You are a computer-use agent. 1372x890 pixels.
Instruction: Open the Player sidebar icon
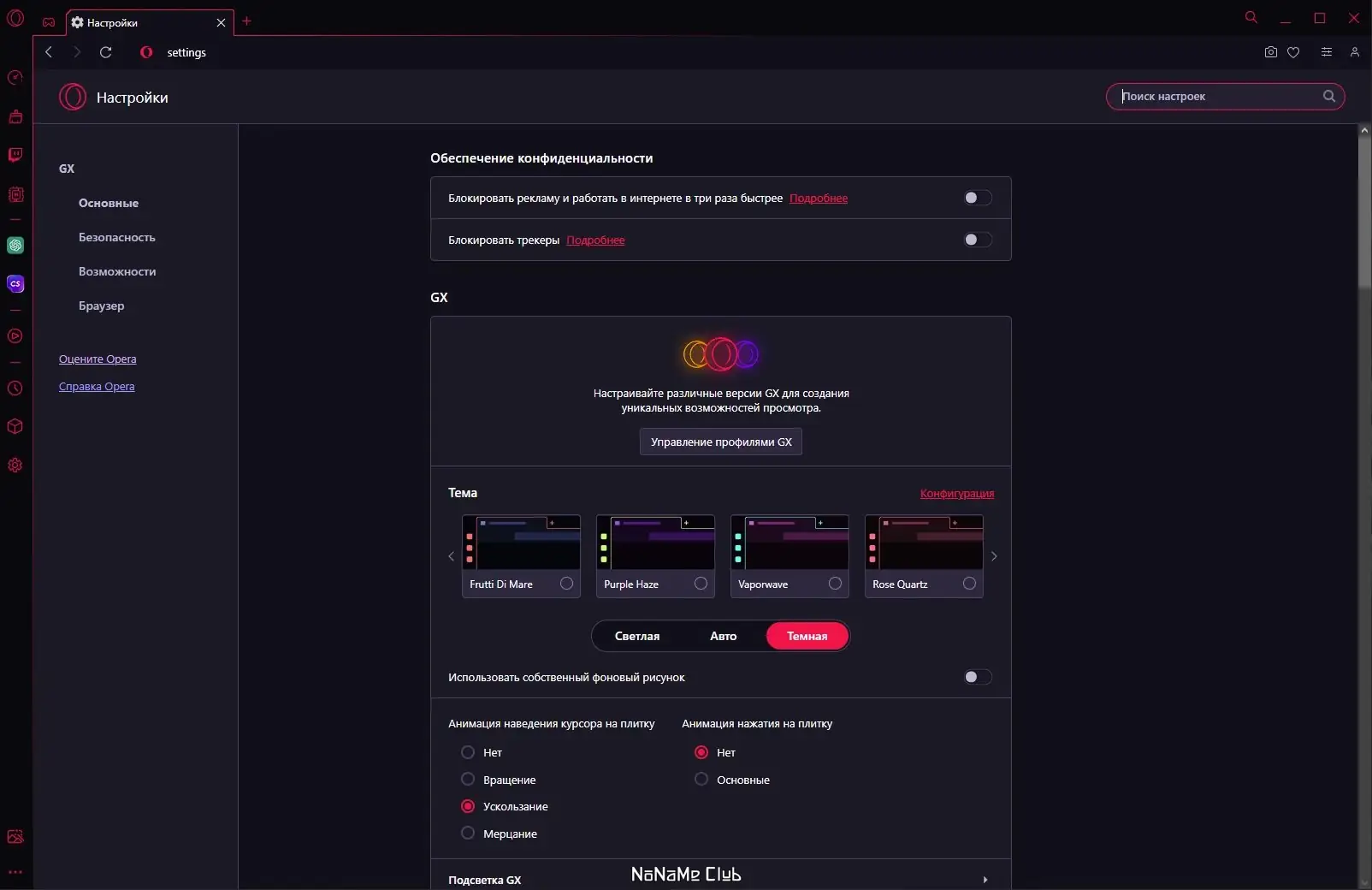pyautogui.click(x=15, y=336)
